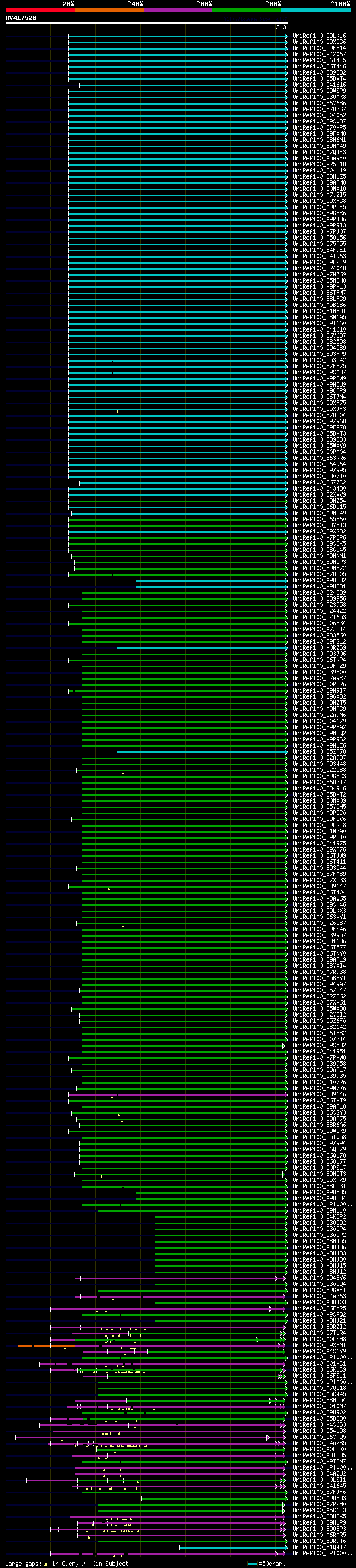Click the purple ~60% identity legend segment
The height and width of the screenshot is (1568, 356).
tap(177, 10)
